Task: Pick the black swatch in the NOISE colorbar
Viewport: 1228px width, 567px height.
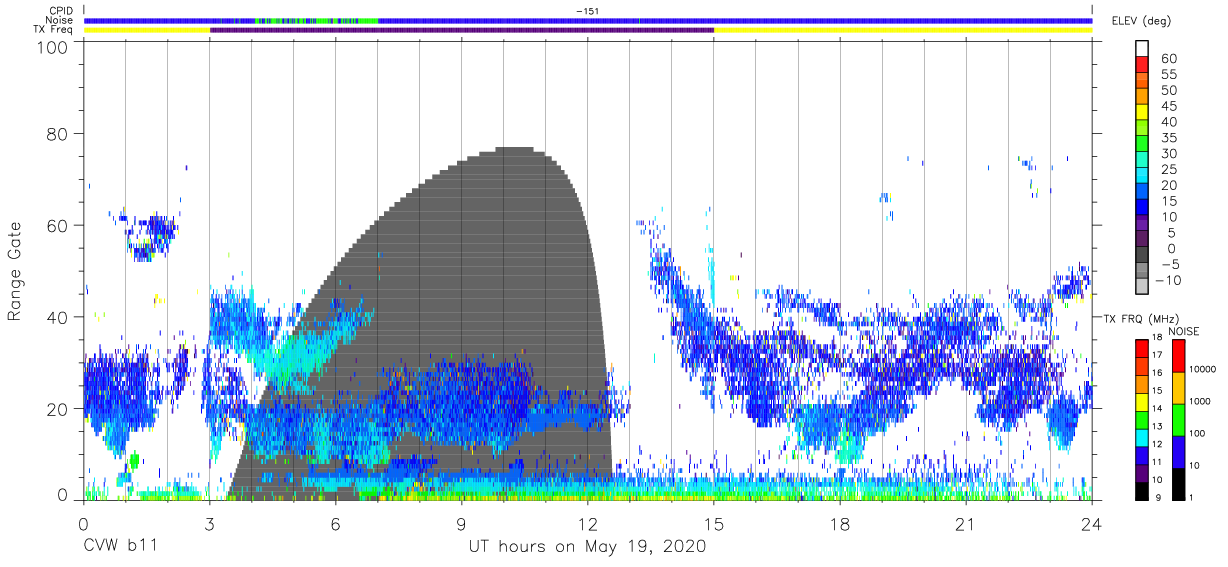Action: pos(1178,484)
